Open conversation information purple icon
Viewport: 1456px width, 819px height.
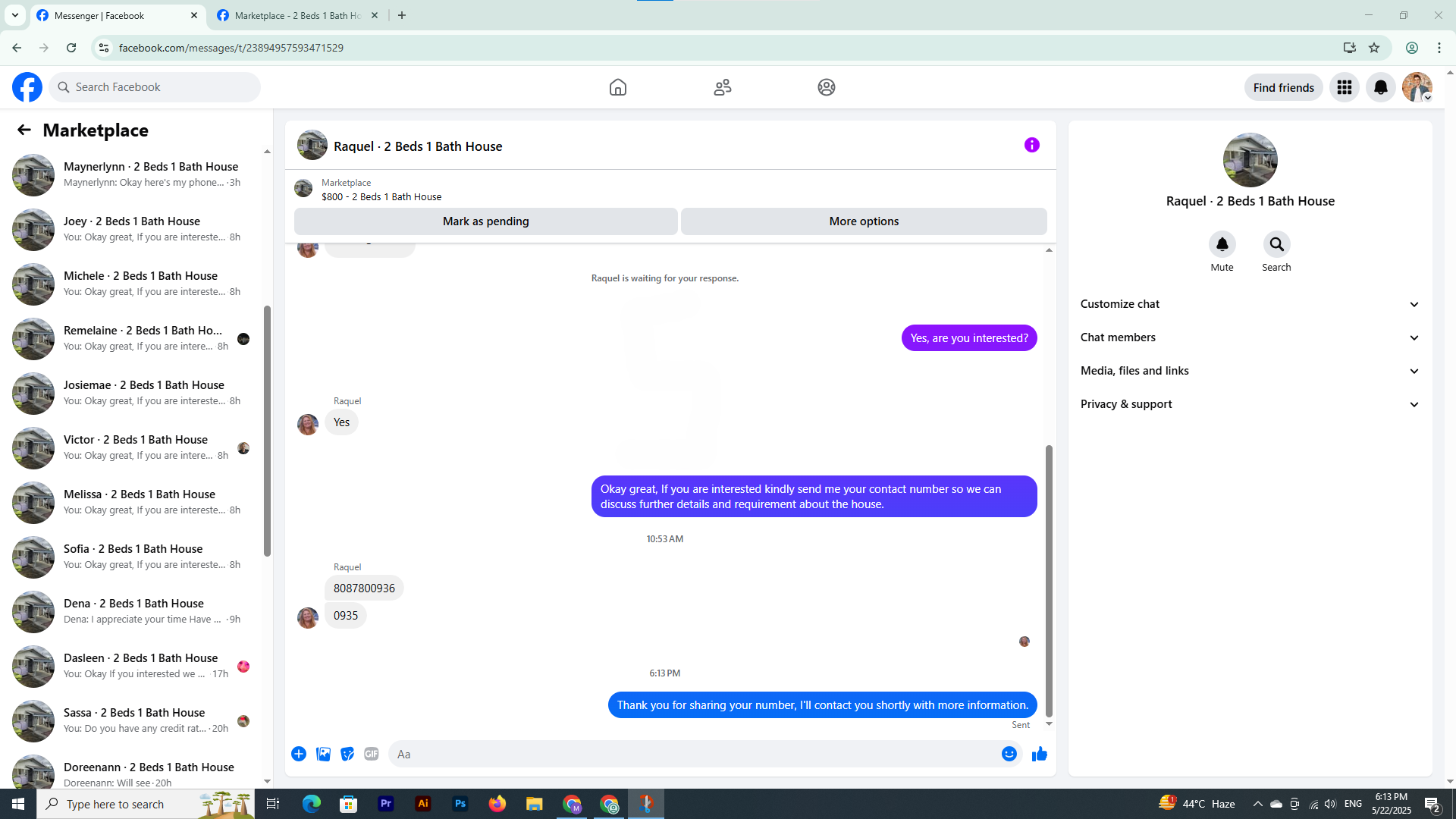click(1032, 145)
